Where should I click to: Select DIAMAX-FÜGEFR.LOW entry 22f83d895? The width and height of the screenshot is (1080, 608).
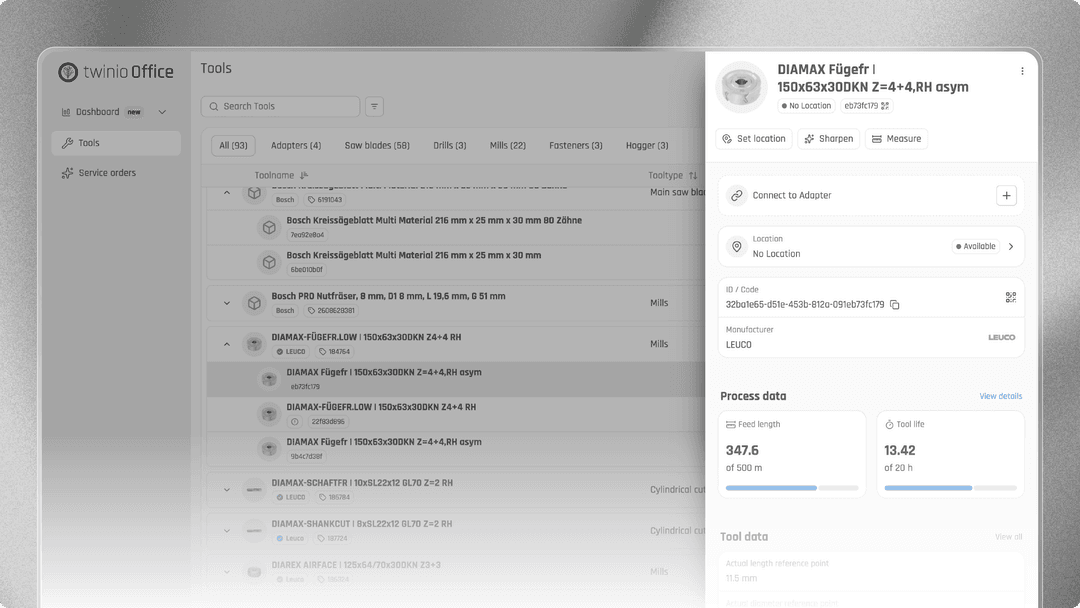[455, 414]
